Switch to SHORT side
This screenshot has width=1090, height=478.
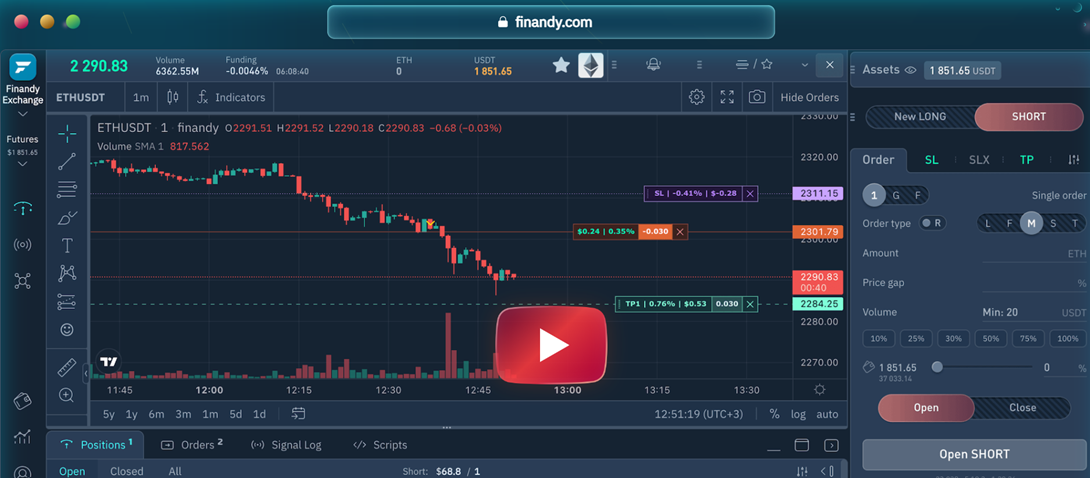(x=1029, y=117)
